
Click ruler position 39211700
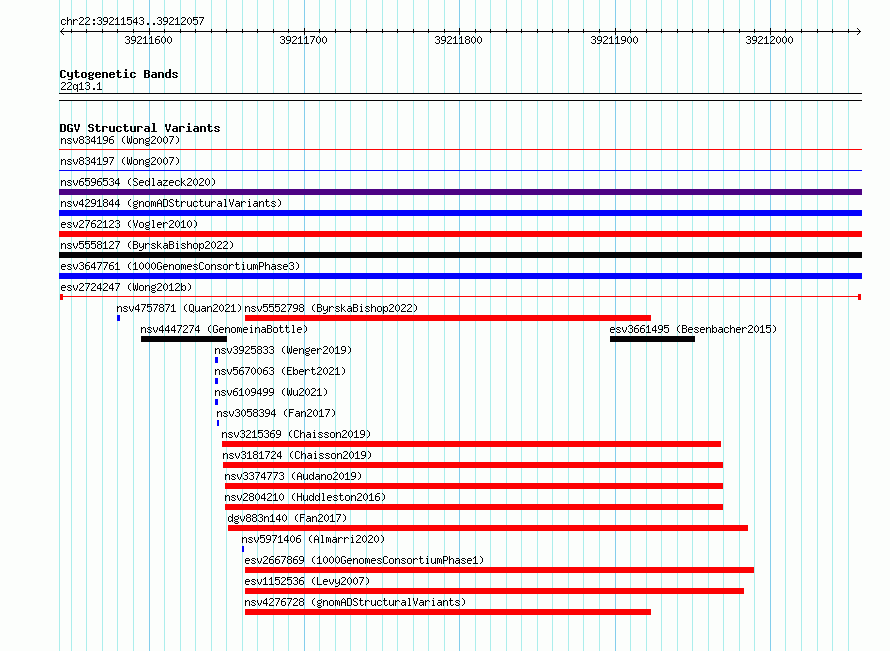pos(304,40)
